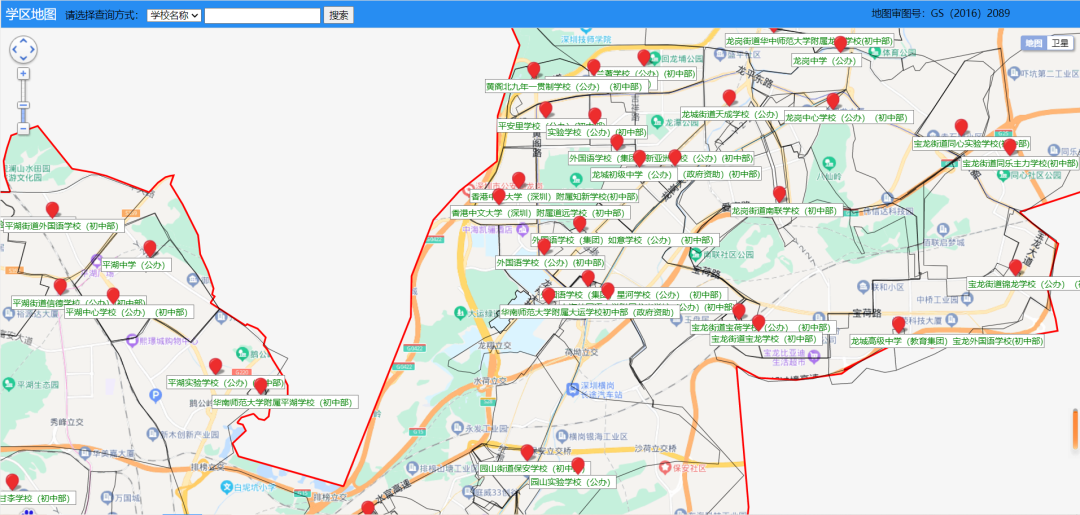This screenshot has width=1080, height=515.
Task: Select the marker for 黄阁北九年一贯制学校
Action: [534, 71]
